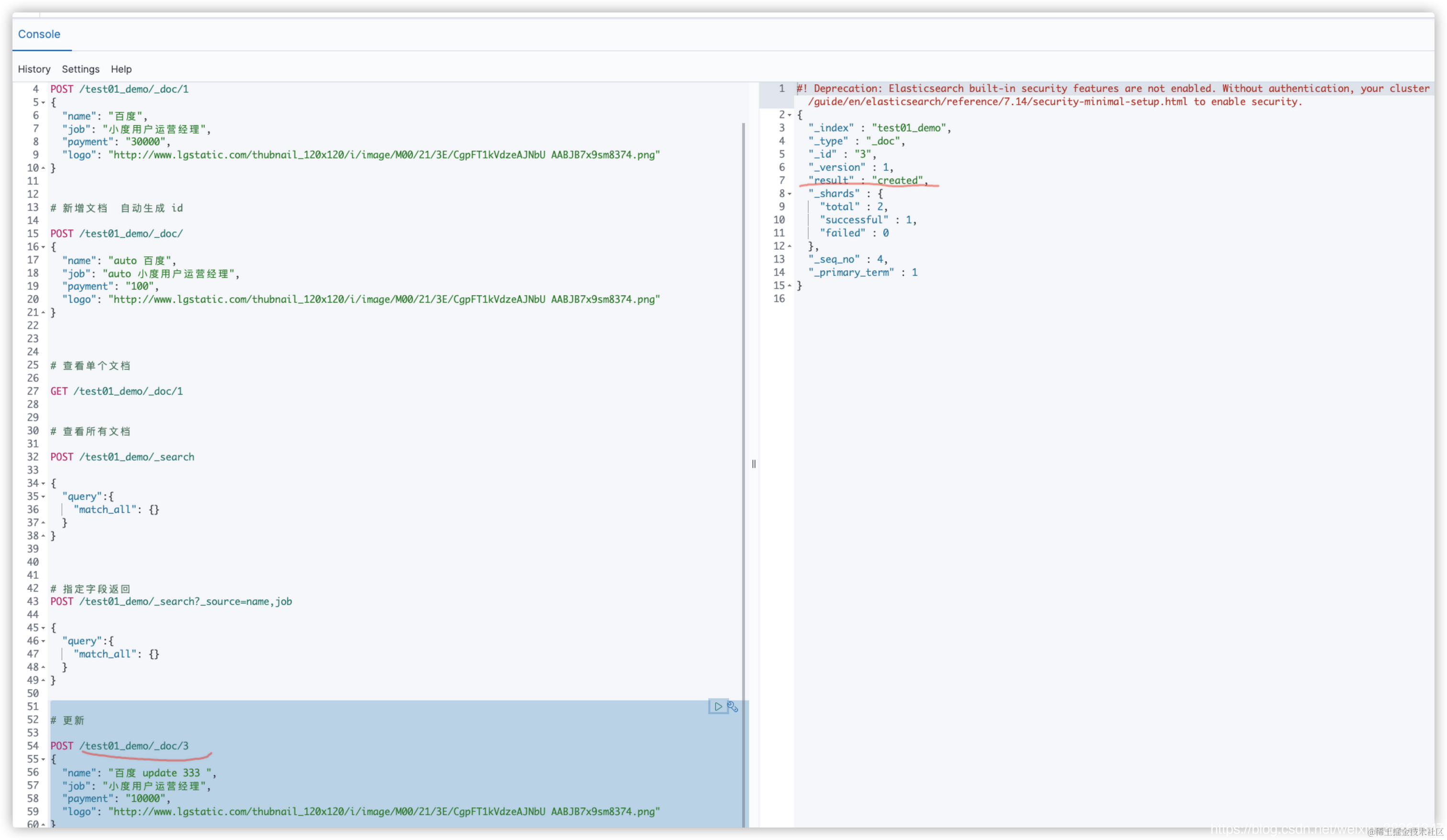Screen dimensions: 1447x840
Task: Open the History menu
Action: 34,69
